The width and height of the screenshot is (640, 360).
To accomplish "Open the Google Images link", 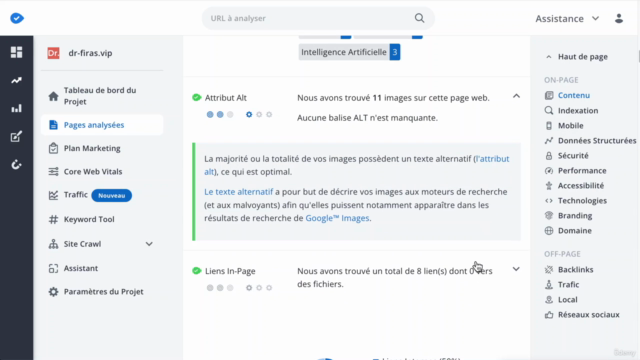I will (x=338, y=218).
